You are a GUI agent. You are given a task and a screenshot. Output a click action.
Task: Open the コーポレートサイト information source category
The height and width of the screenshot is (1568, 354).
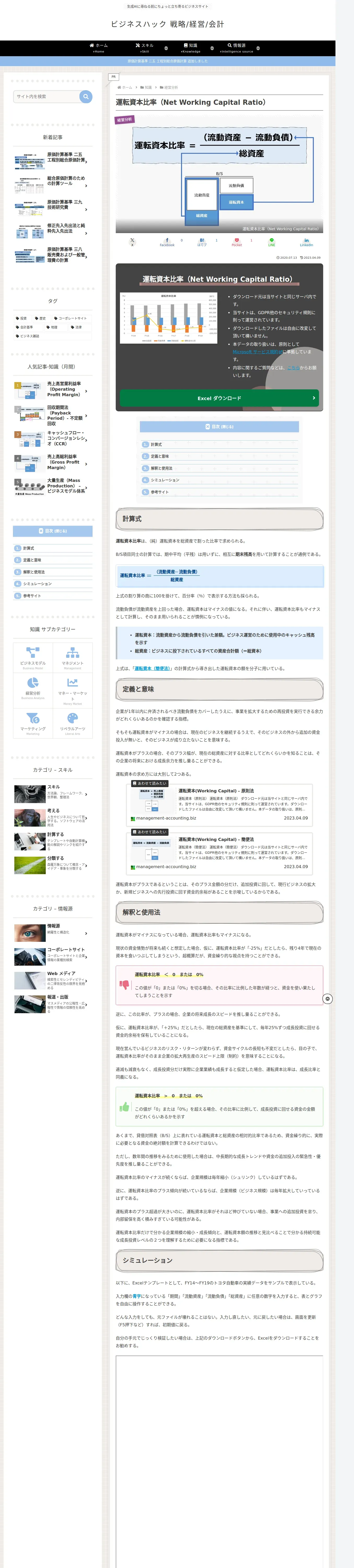point(51,956)
